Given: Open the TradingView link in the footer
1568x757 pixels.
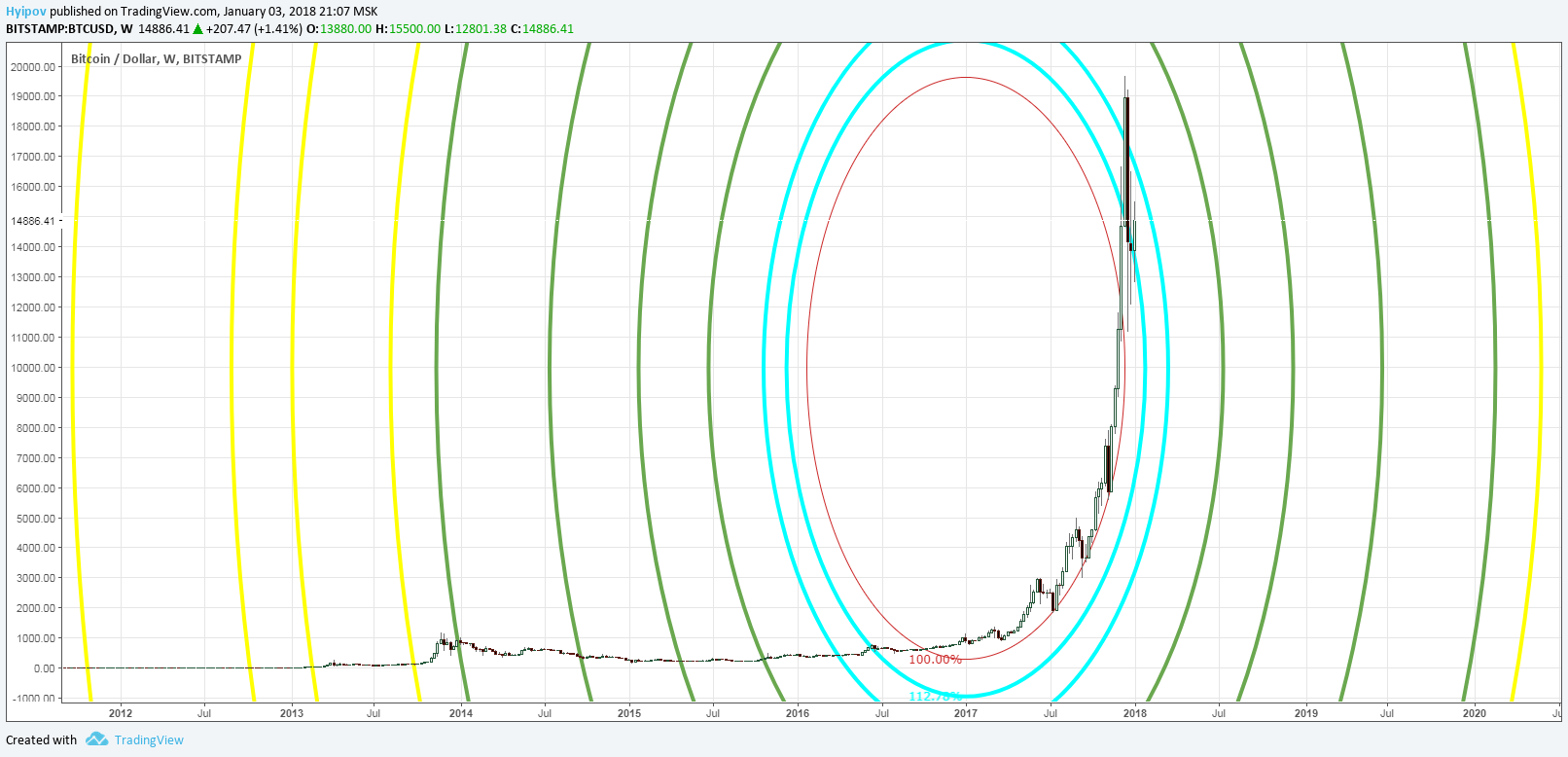Looking at the screenshot, I should (x=149, y=739).
